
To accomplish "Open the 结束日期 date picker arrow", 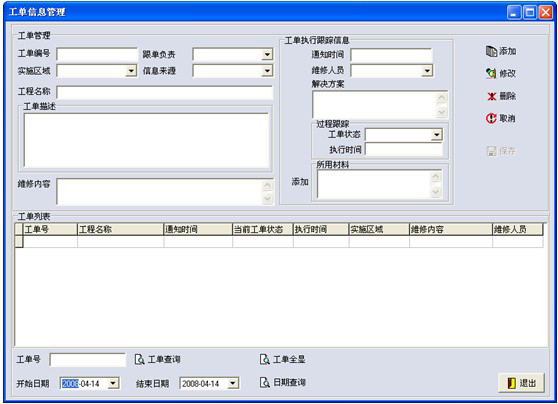I will [x=233, y=383].
